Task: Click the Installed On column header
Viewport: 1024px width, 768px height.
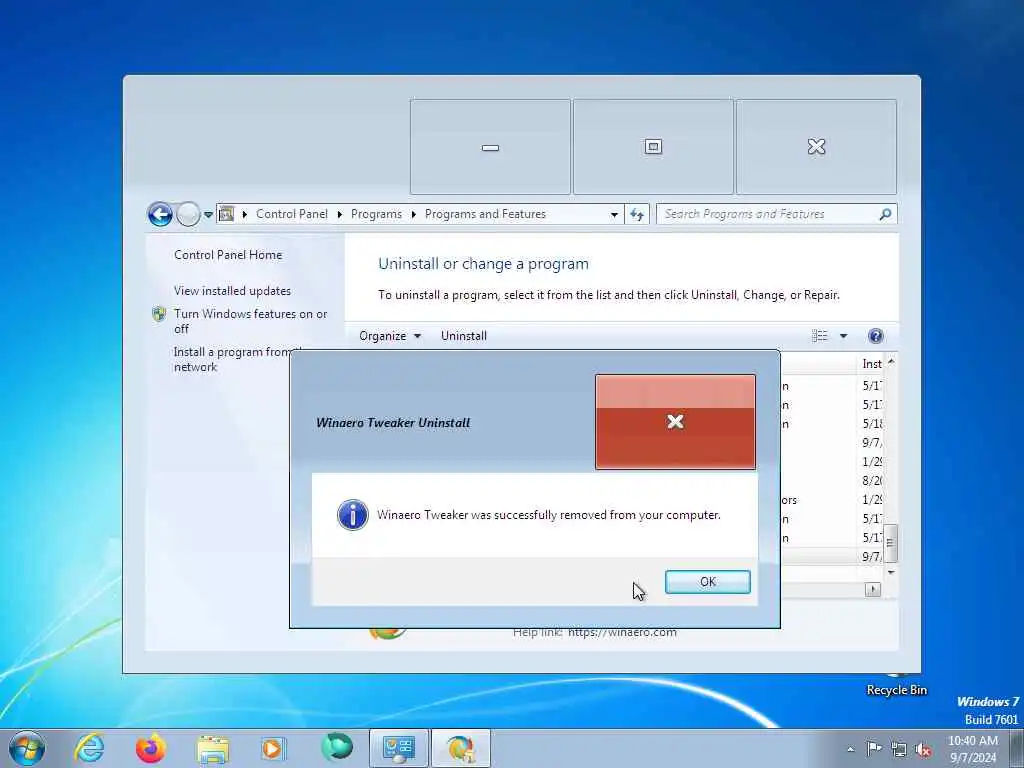Action: [x=871, y=364]
